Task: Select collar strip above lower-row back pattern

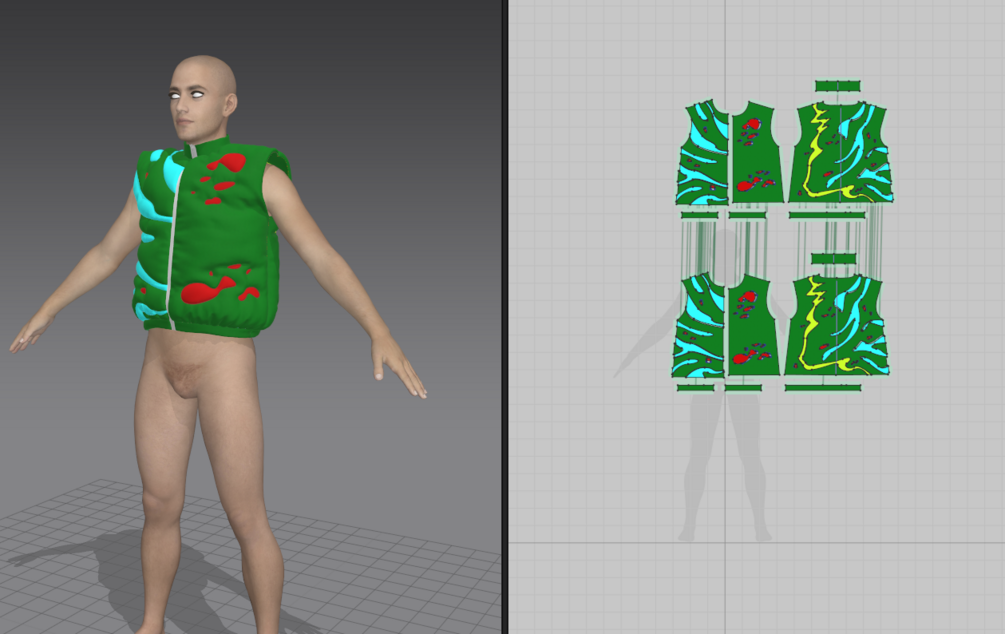Action: pos(833,258)
